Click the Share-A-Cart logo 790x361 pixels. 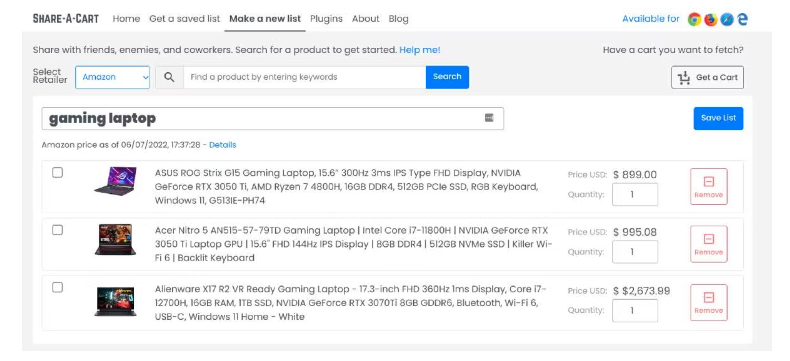[65, 19]
